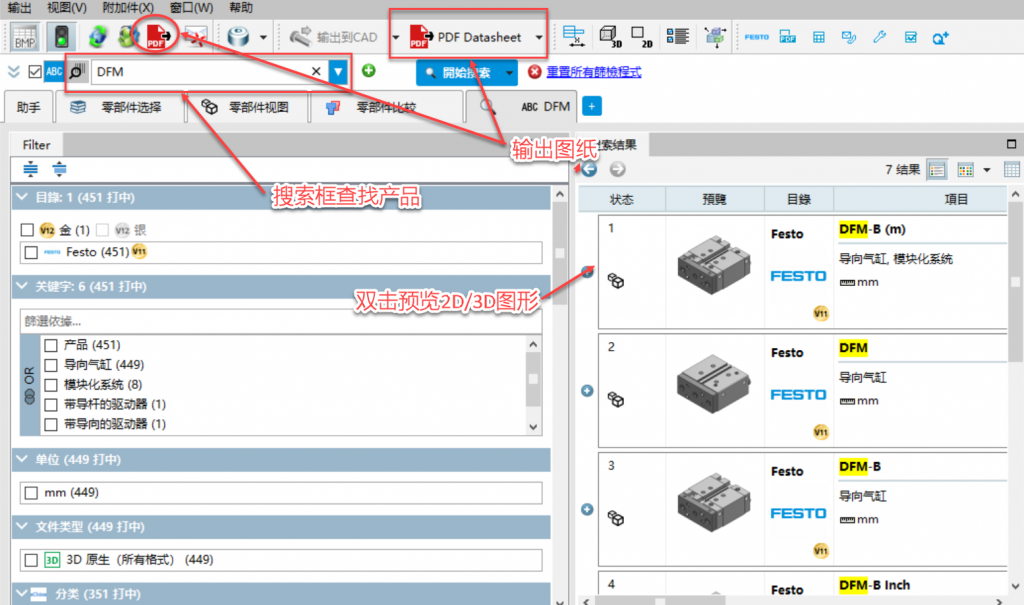Check the 产品 (451) keyword checkbox

pyautogui.click(x=50, y=345)
